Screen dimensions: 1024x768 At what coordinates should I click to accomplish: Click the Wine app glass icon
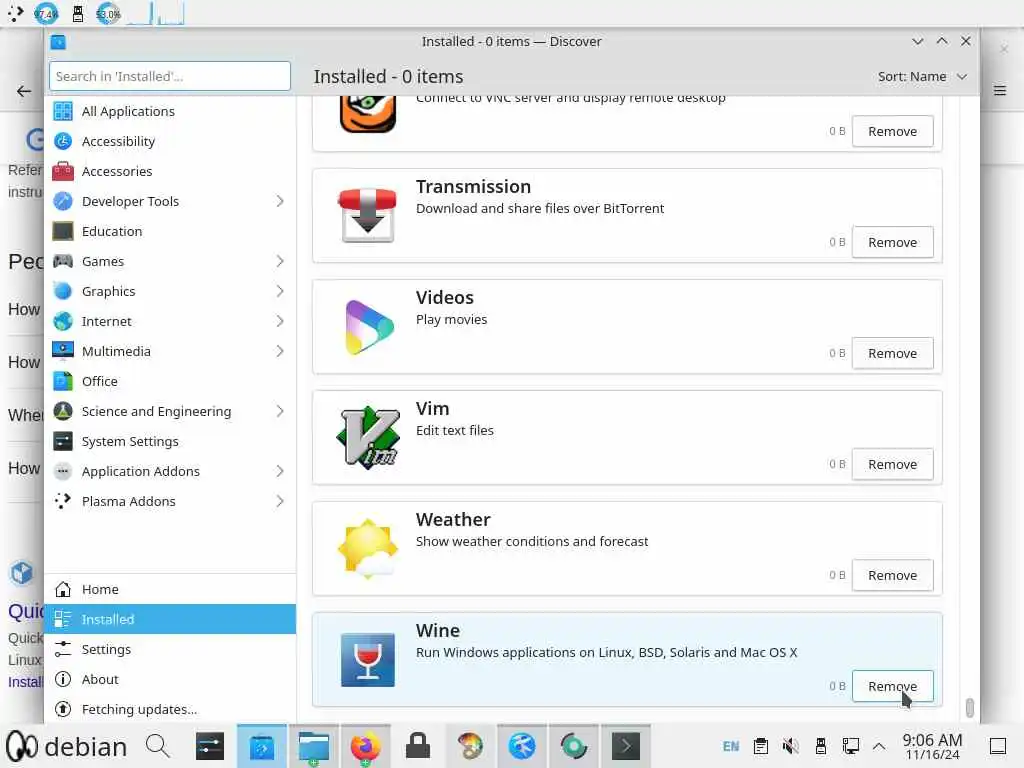coord(368,660)
